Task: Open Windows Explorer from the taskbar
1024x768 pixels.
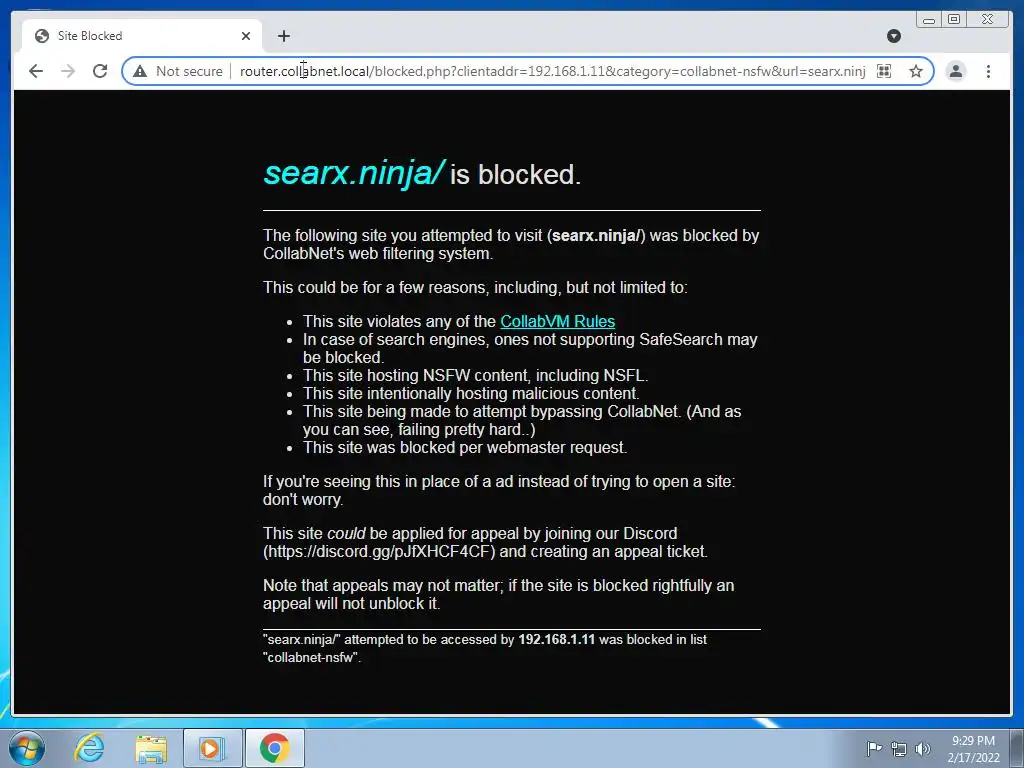Action: point(151,748)
